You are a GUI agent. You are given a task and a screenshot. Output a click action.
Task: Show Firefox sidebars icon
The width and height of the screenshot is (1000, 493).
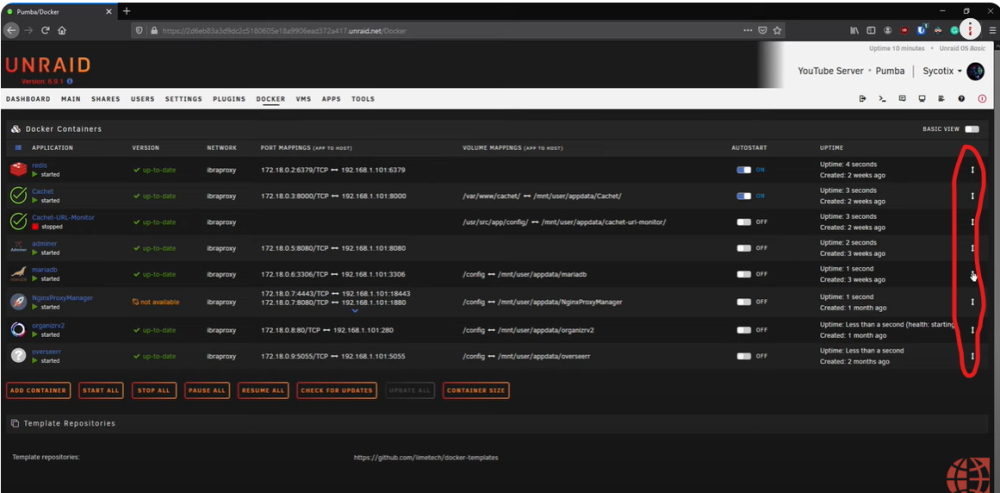pyautogui.click(x=871, y=30)
